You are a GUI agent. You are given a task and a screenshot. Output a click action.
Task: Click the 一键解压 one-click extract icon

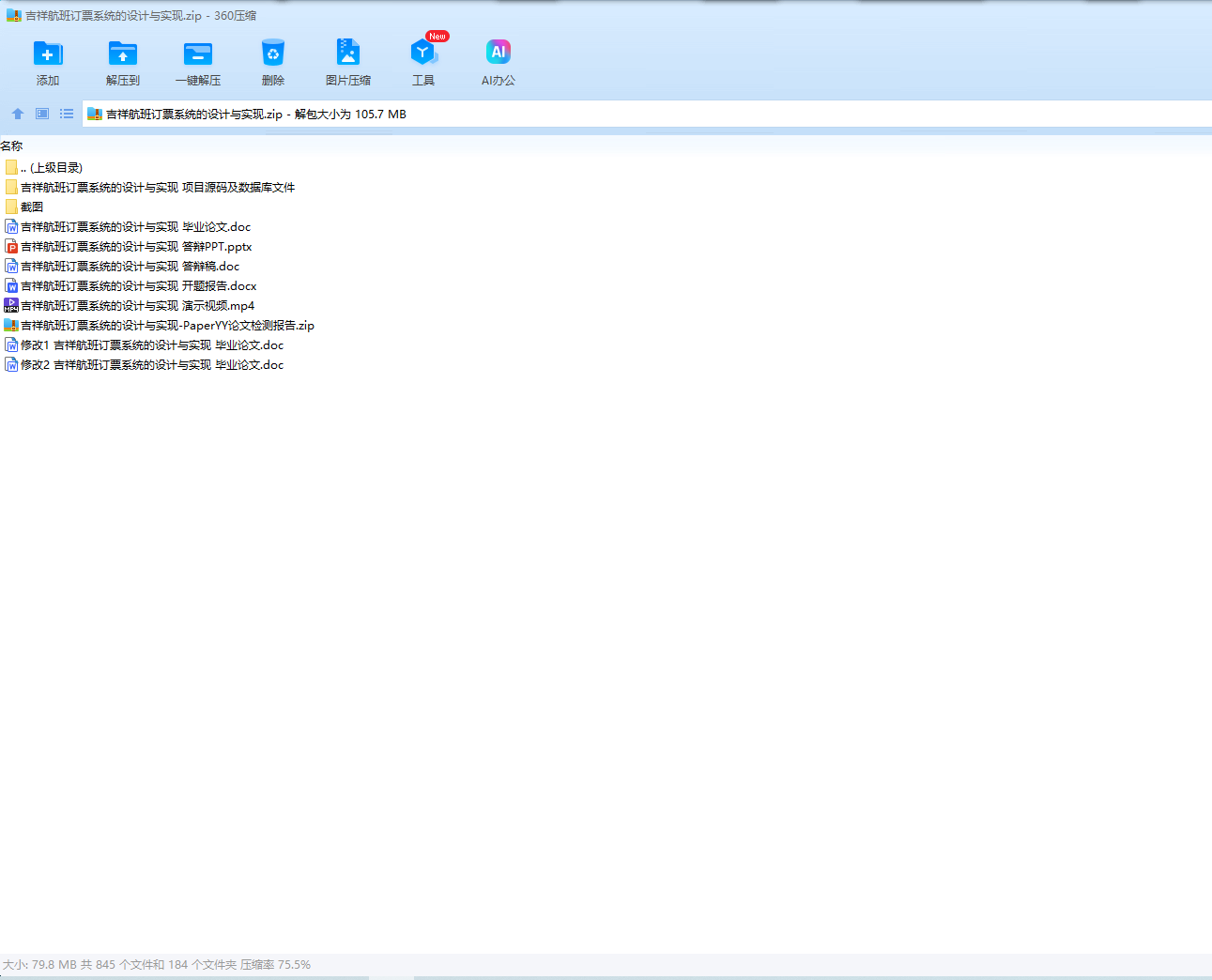click(198, 54)
